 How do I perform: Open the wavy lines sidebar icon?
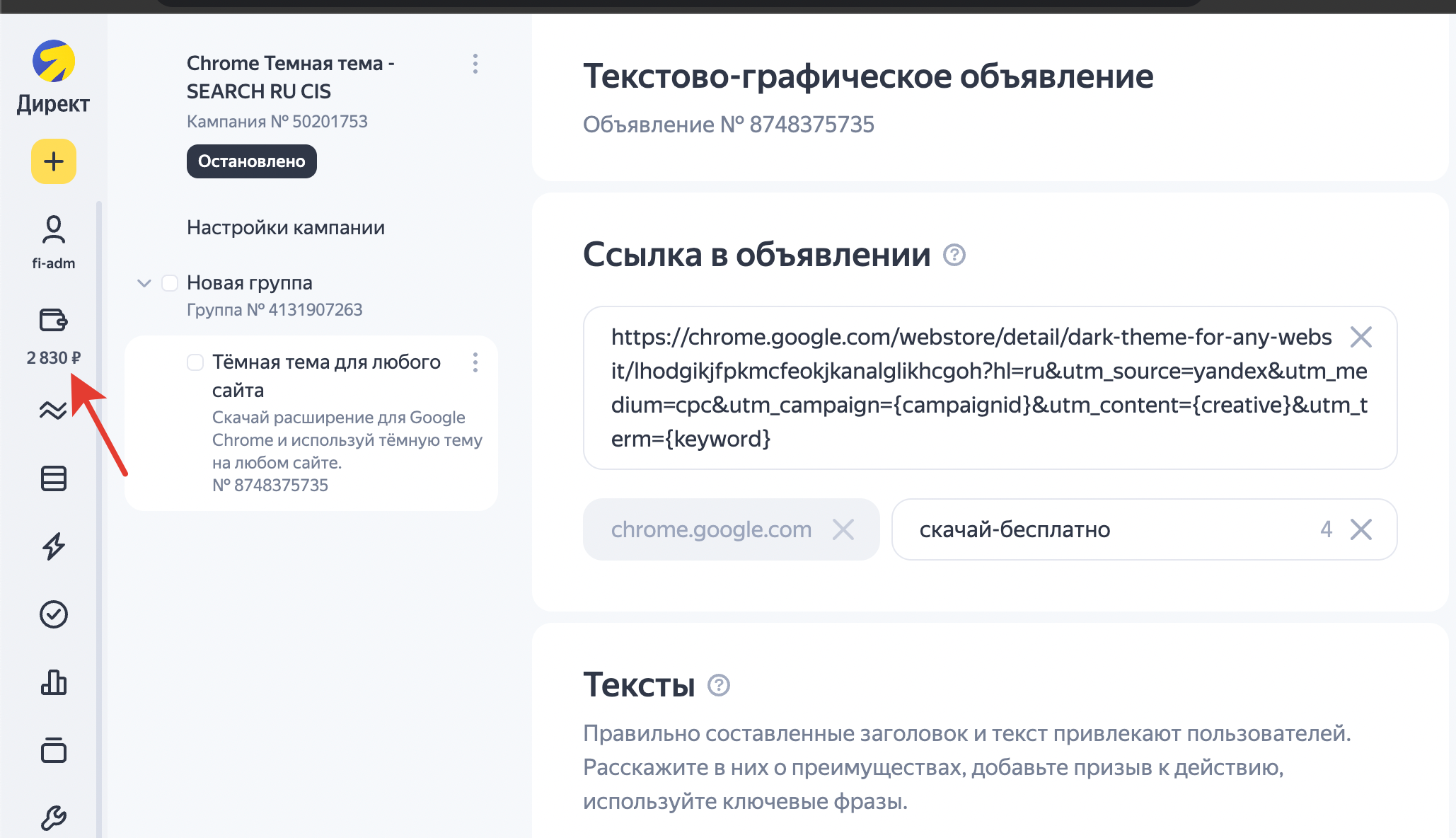[x=54, y=410]
